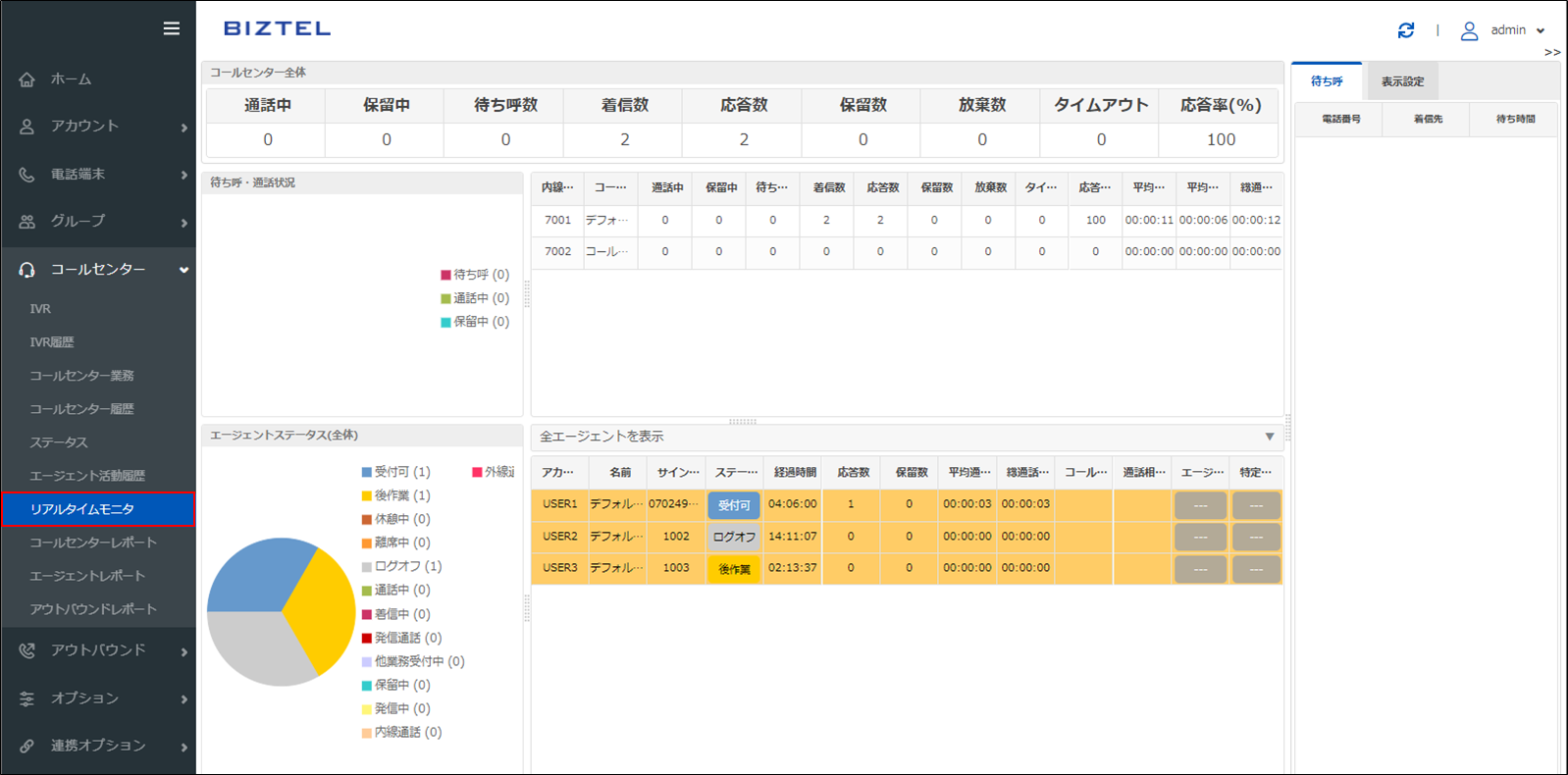Switch to the 待ち呼 tab
Viewport: 1568px width, 775px height.
tap(1327, 81)
